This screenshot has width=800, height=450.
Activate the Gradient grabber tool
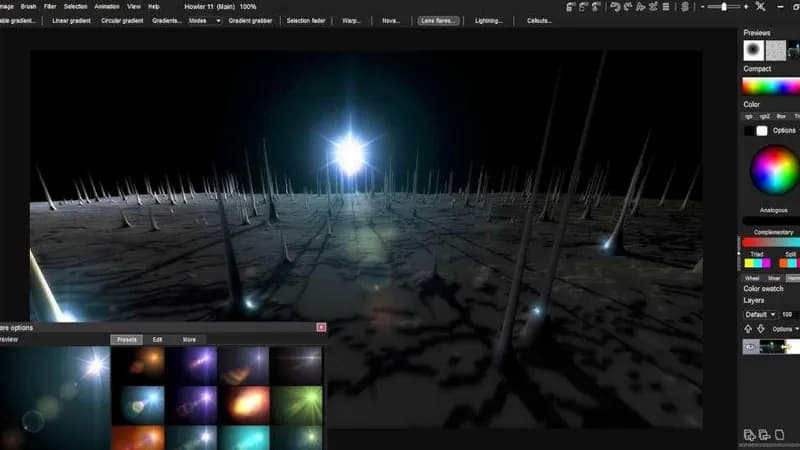click(x=250, y=21)
